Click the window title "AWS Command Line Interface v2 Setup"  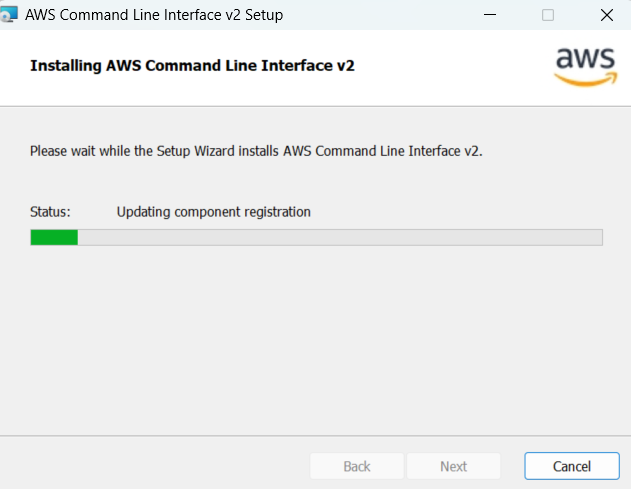[154, 15]
